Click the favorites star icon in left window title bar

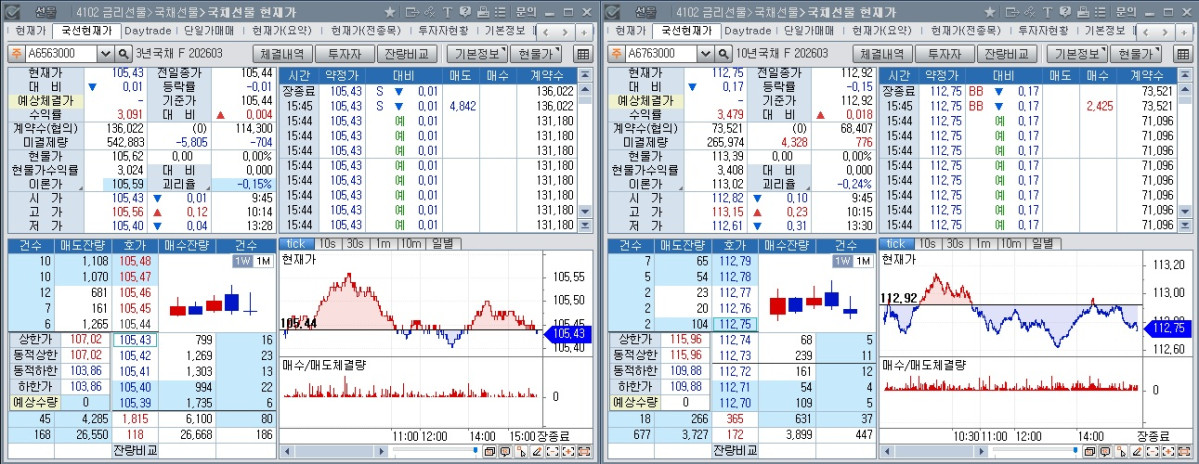tap(390, 12)
